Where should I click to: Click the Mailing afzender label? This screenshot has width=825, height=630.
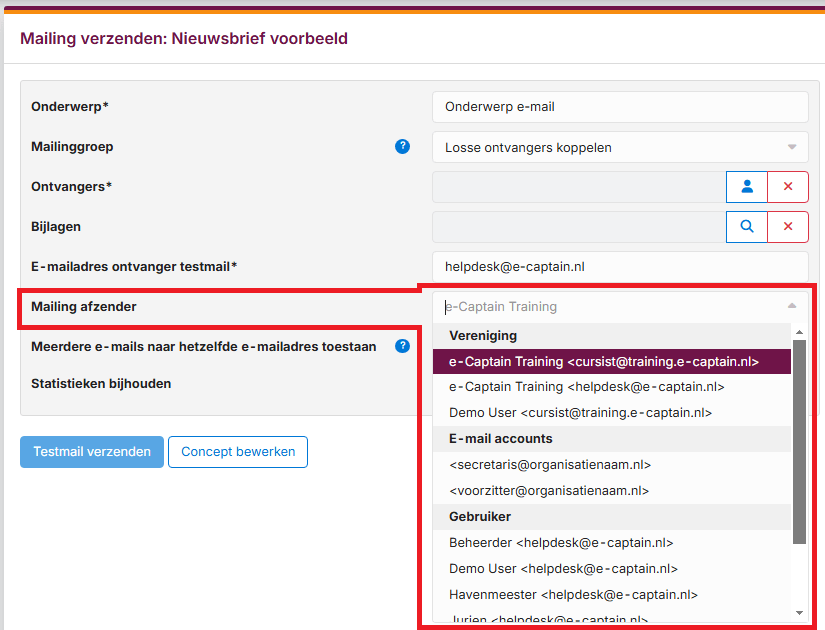[x=84, y=306]
